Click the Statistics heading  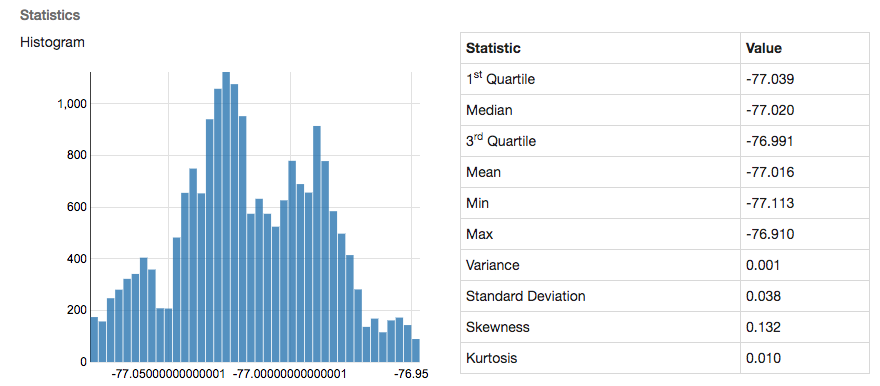point(50,15)
